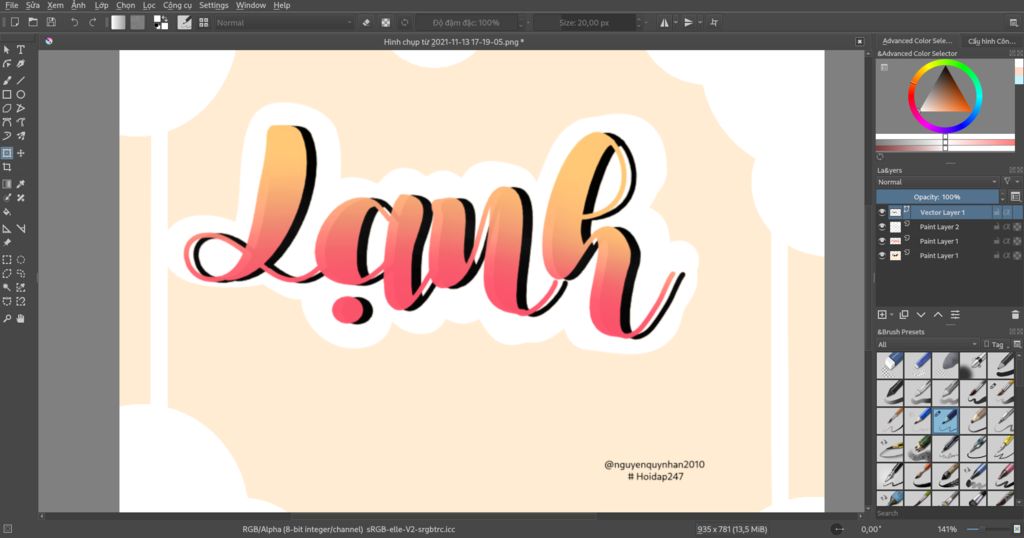
Task: Toggle vertical mirror tool
Action: [x=688, y=22]
